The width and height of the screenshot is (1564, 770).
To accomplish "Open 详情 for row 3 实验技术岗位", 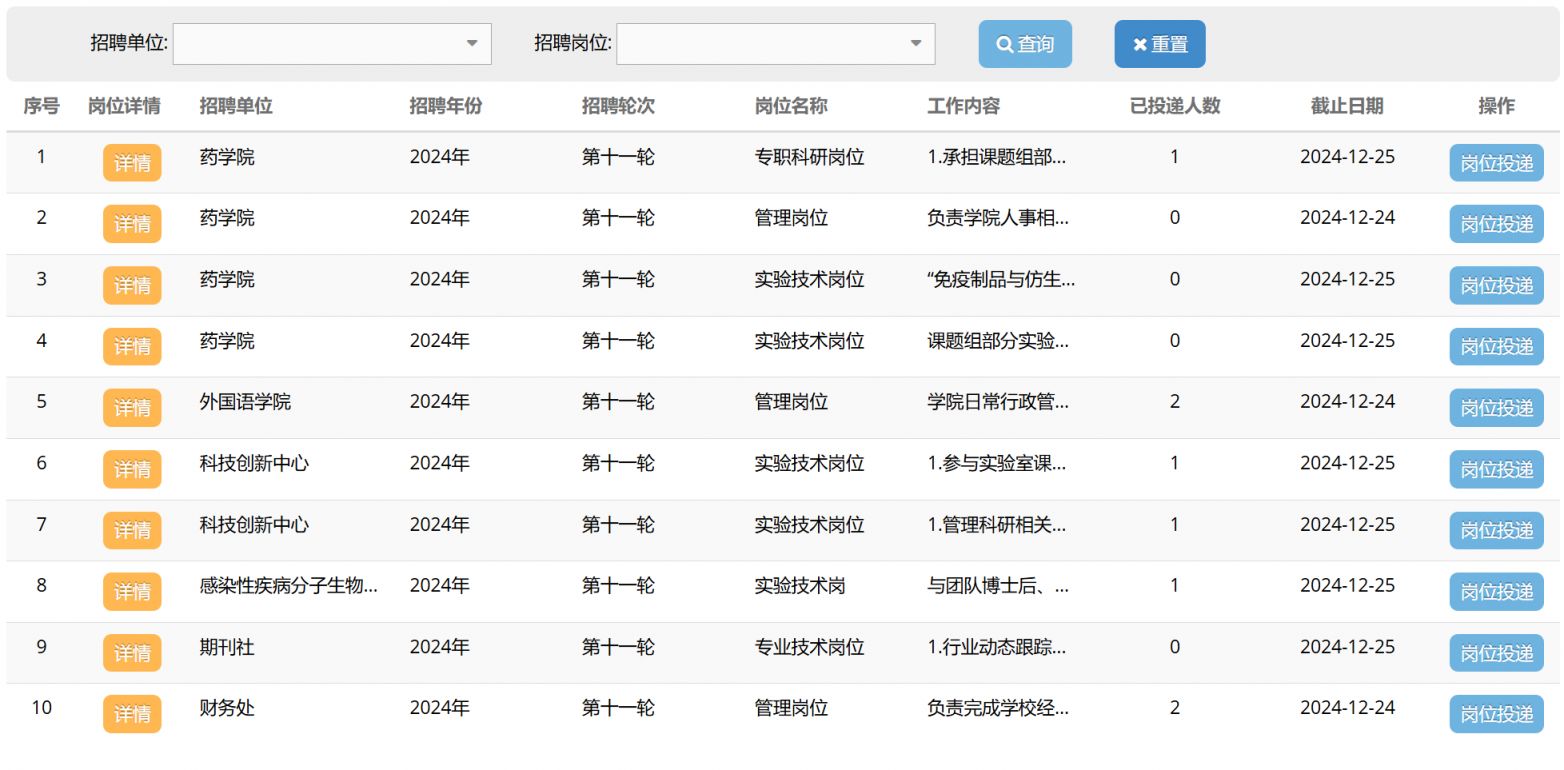I will click(x=132, y=286).
